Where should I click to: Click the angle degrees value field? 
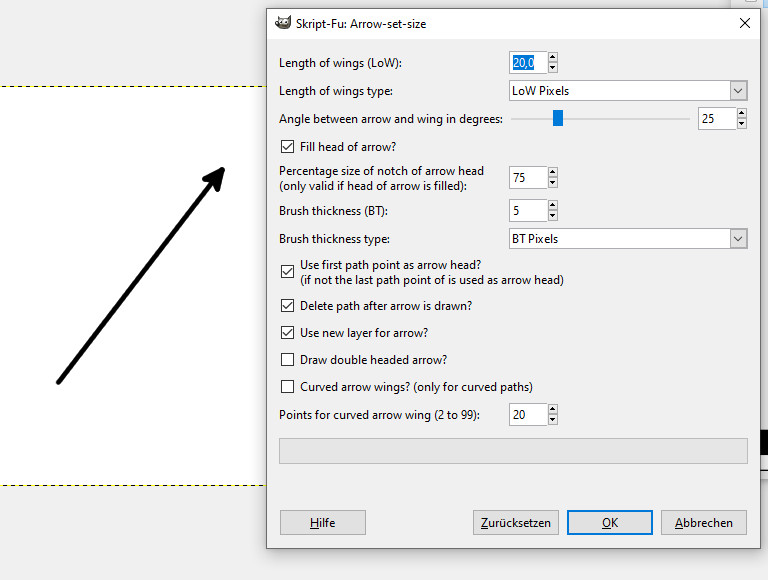717,119
